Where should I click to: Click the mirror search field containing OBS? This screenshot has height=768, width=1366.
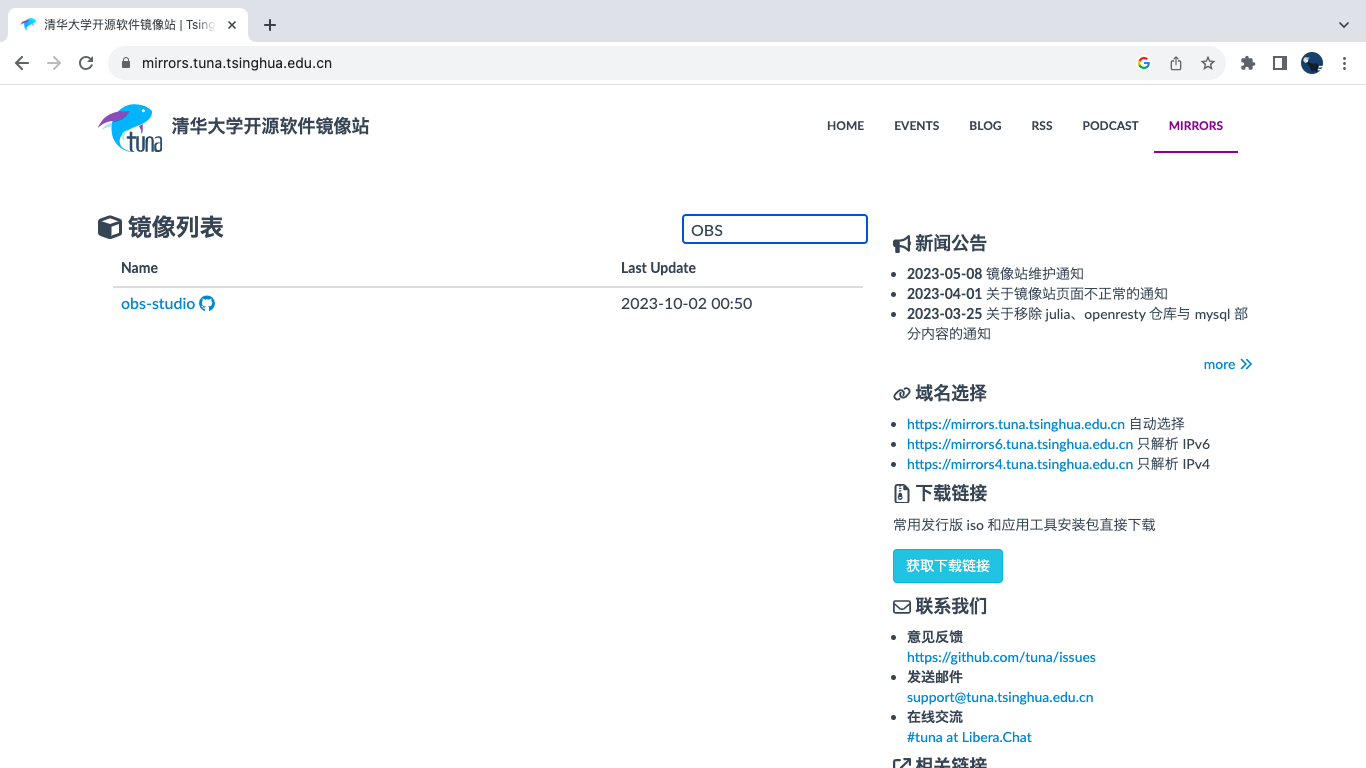click(x=774, y=229)
